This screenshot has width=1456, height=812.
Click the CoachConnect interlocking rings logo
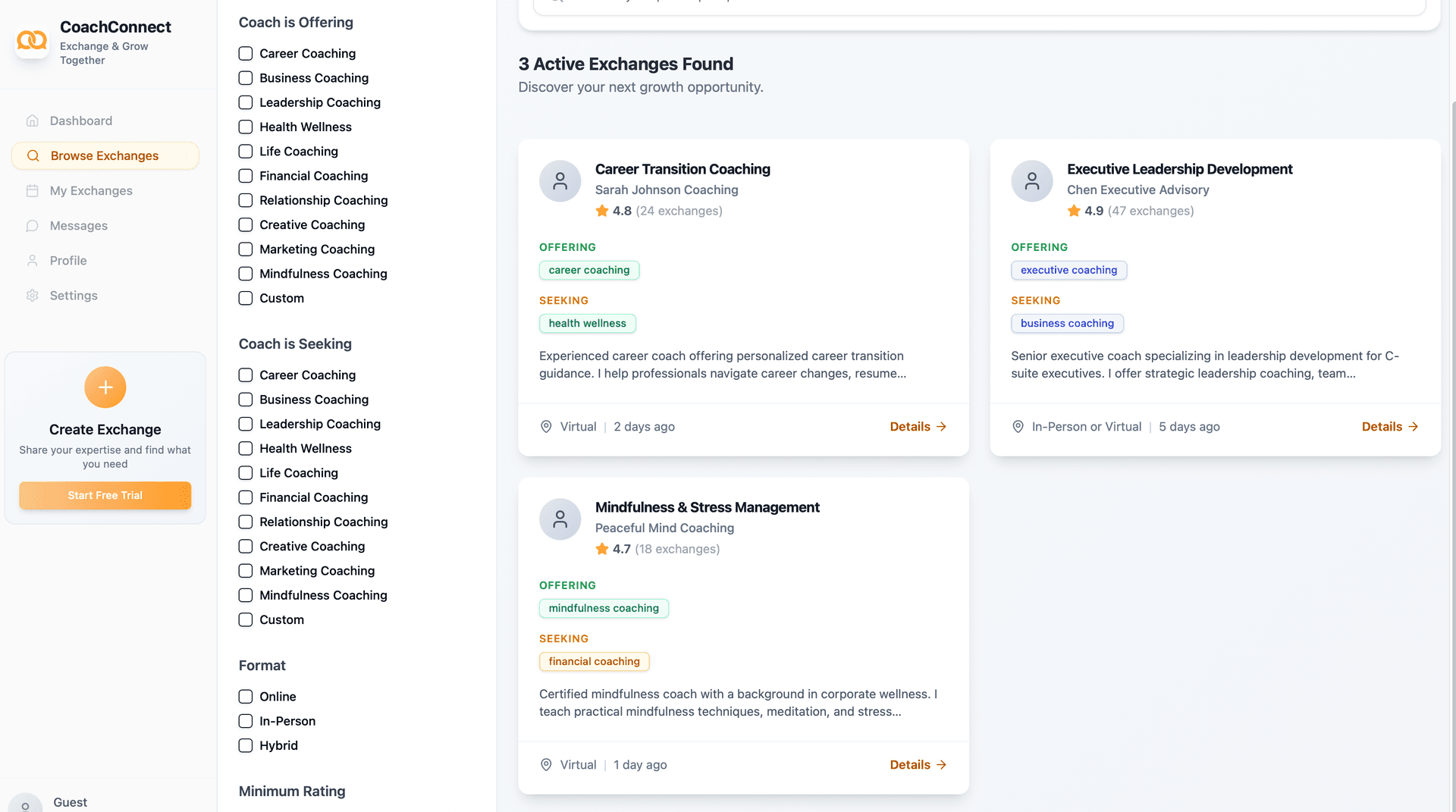pyautogui.click(x=32, y=41)
